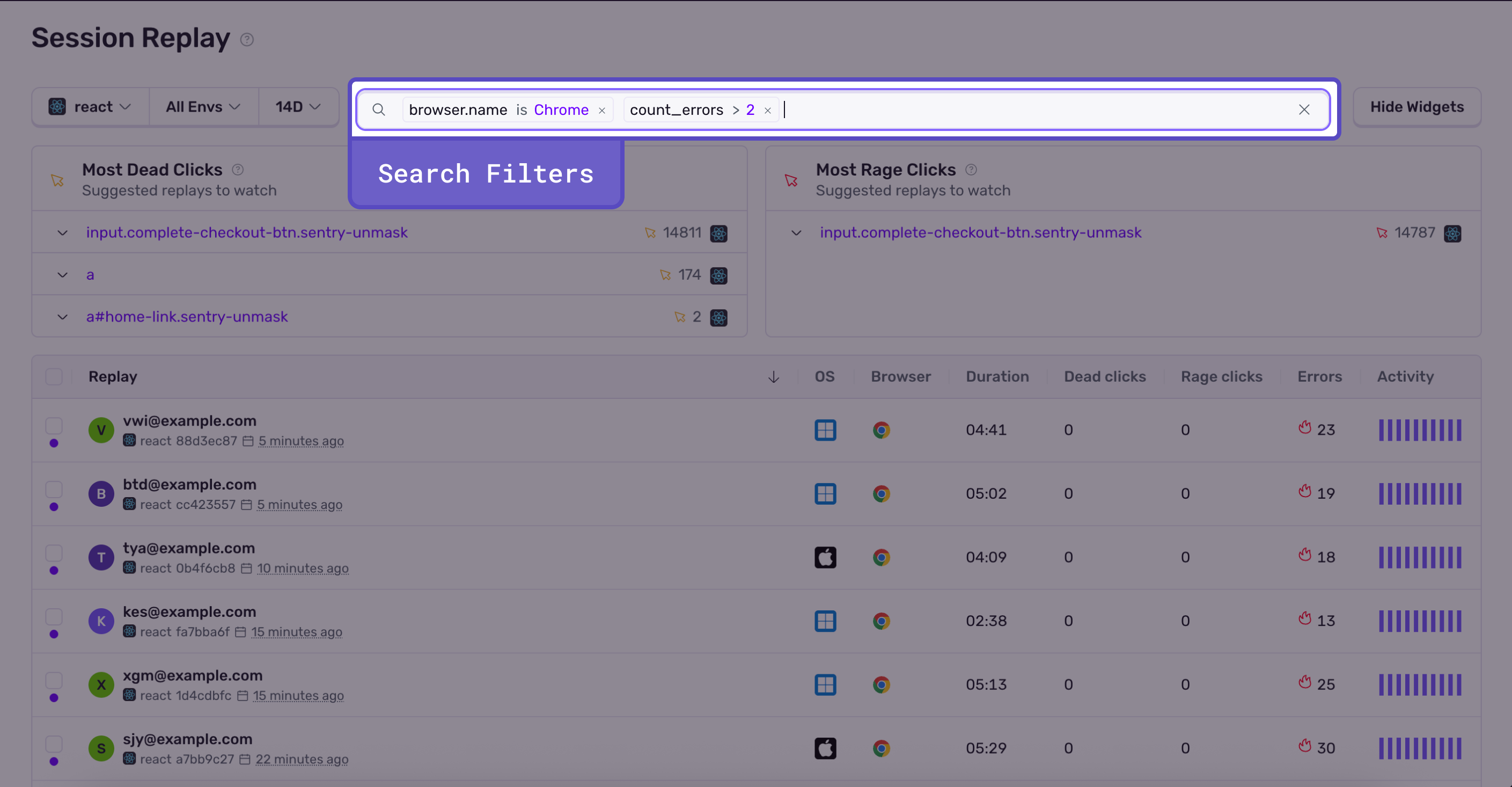Viewport: 1512px width, 787px height.
Task: Open the input.complete-checkout-btn.sentry-unmask replay link
Action: 246,232
